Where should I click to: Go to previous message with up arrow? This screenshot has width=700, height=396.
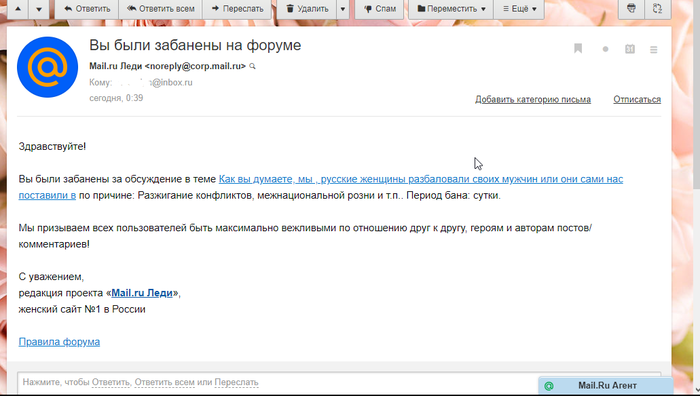pyautogui.click(x=18, y=9)
